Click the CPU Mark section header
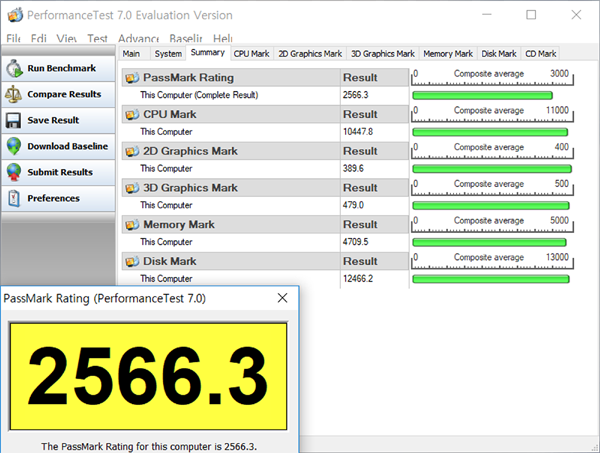This screenshot has width=600, height=453. (231, 114)
